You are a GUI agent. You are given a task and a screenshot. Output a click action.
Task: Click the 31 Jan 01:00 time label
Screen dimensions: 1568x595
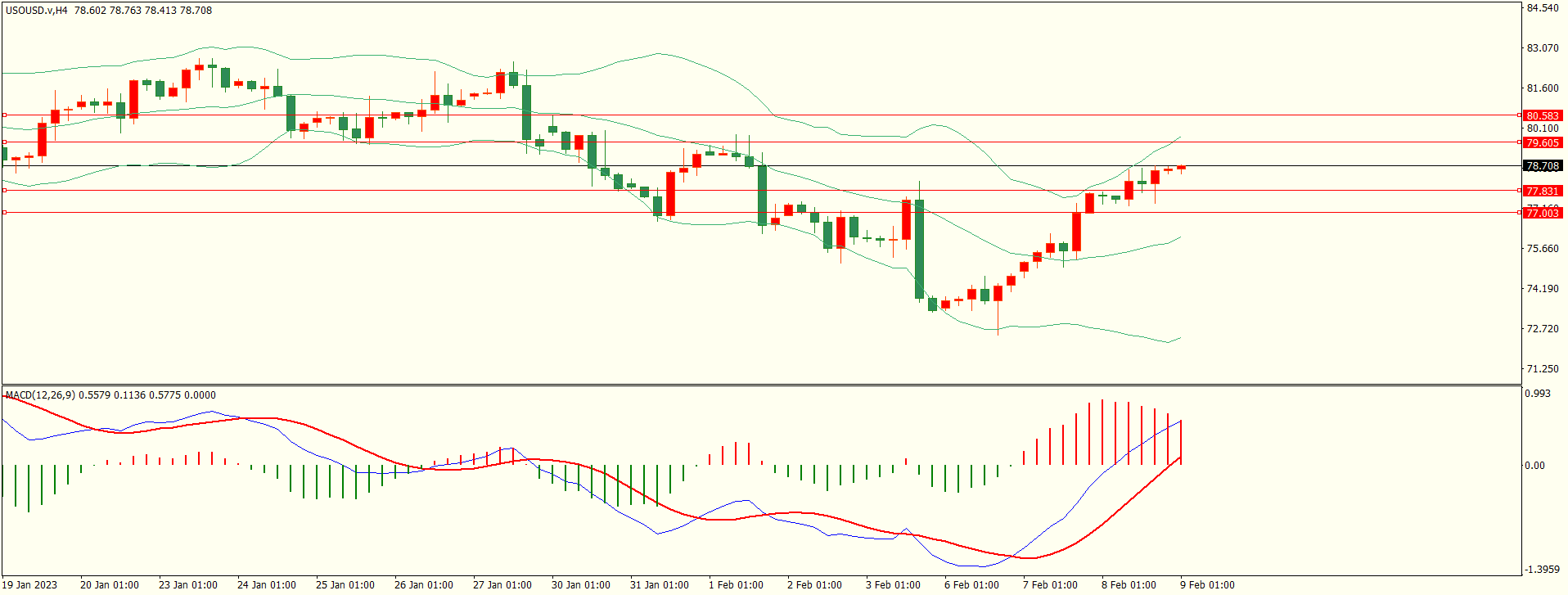(660, 585)
